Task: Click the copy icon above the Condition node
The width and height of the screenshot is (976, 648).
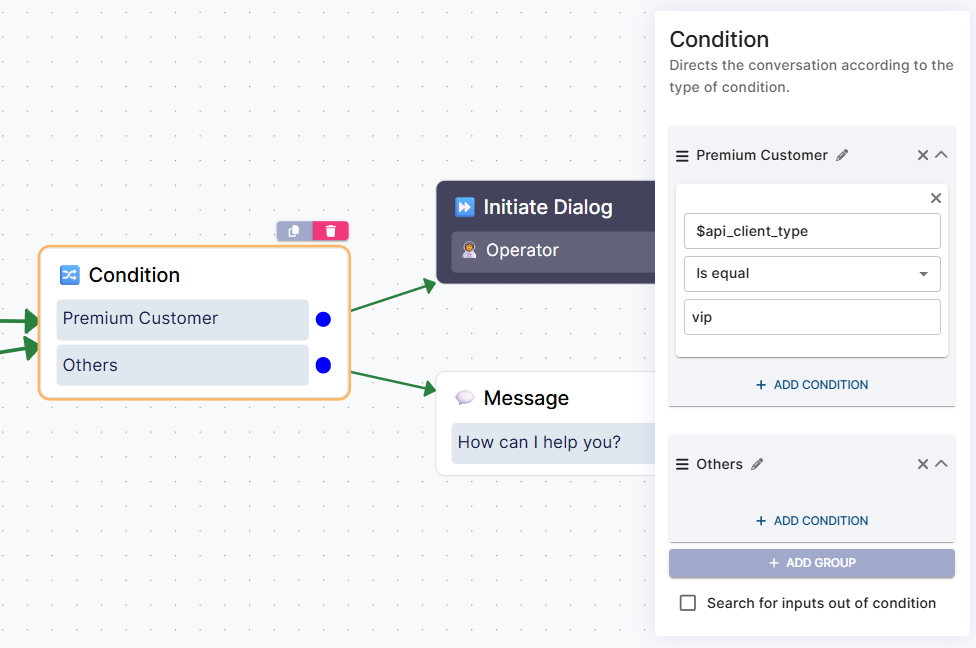Action: (294, 231)
